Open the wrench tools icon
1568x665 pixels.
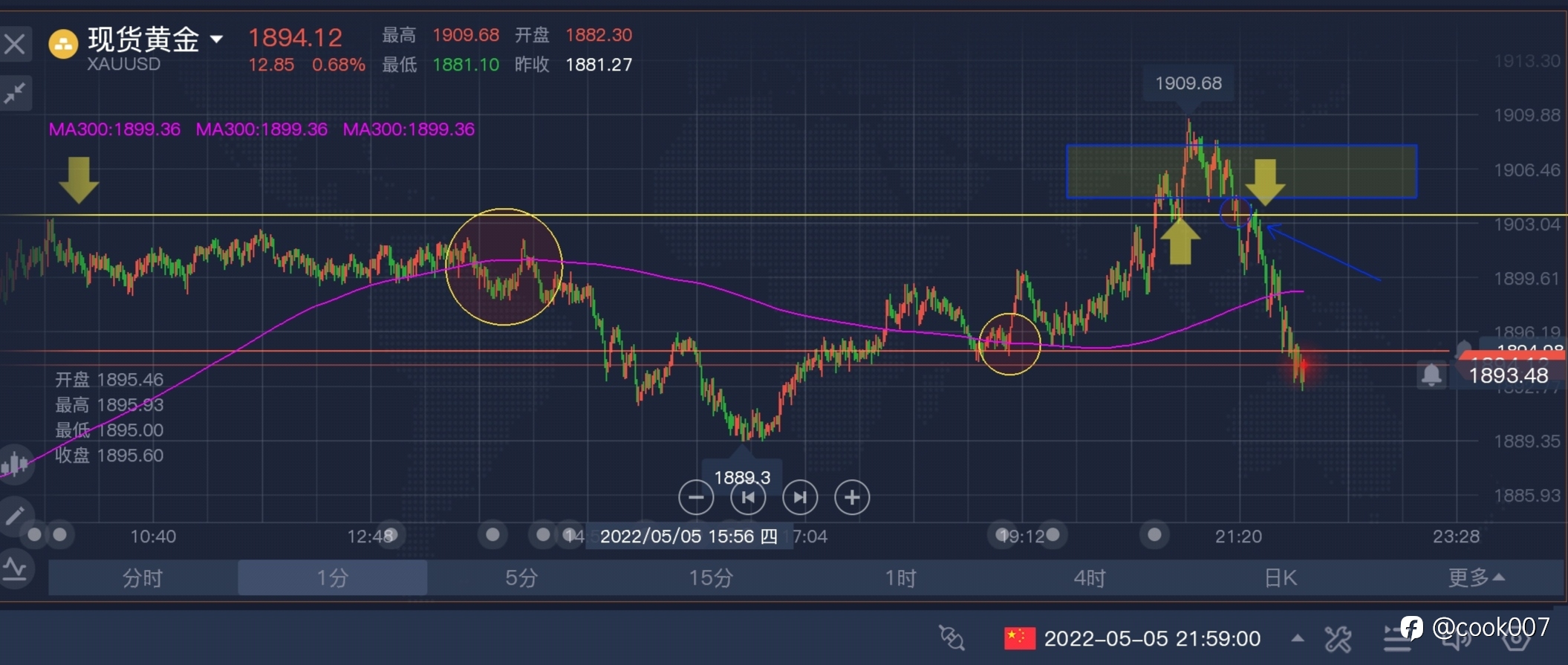(x=1338, y=638)
